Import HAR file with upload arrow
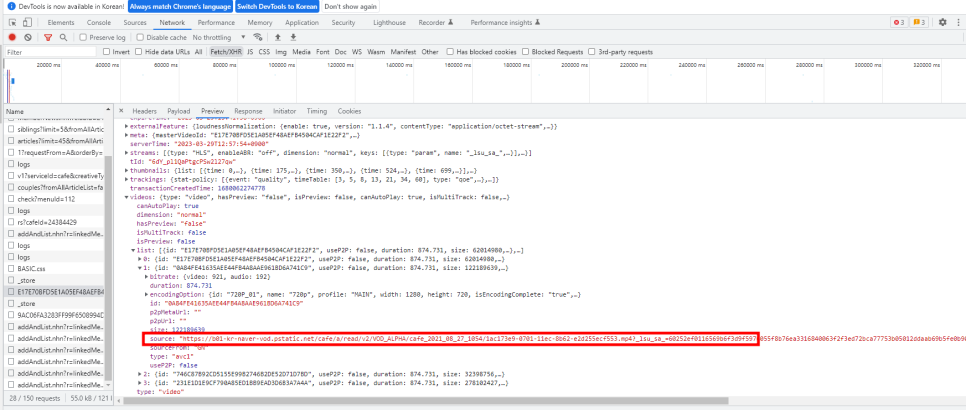The image size is (966, 410). point(278,37)
